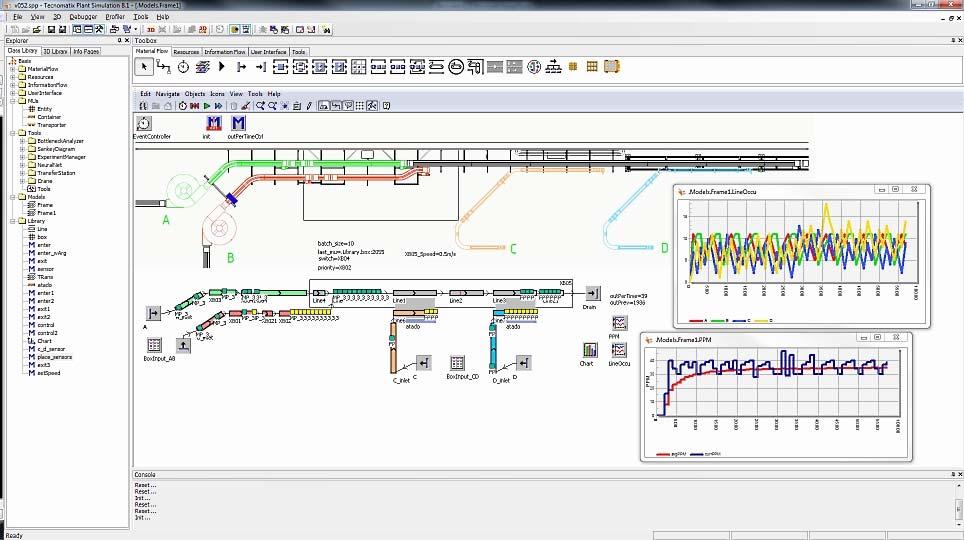
Task: Pick the Source icon in the Toolbox
Action: [x=242, y=67]
